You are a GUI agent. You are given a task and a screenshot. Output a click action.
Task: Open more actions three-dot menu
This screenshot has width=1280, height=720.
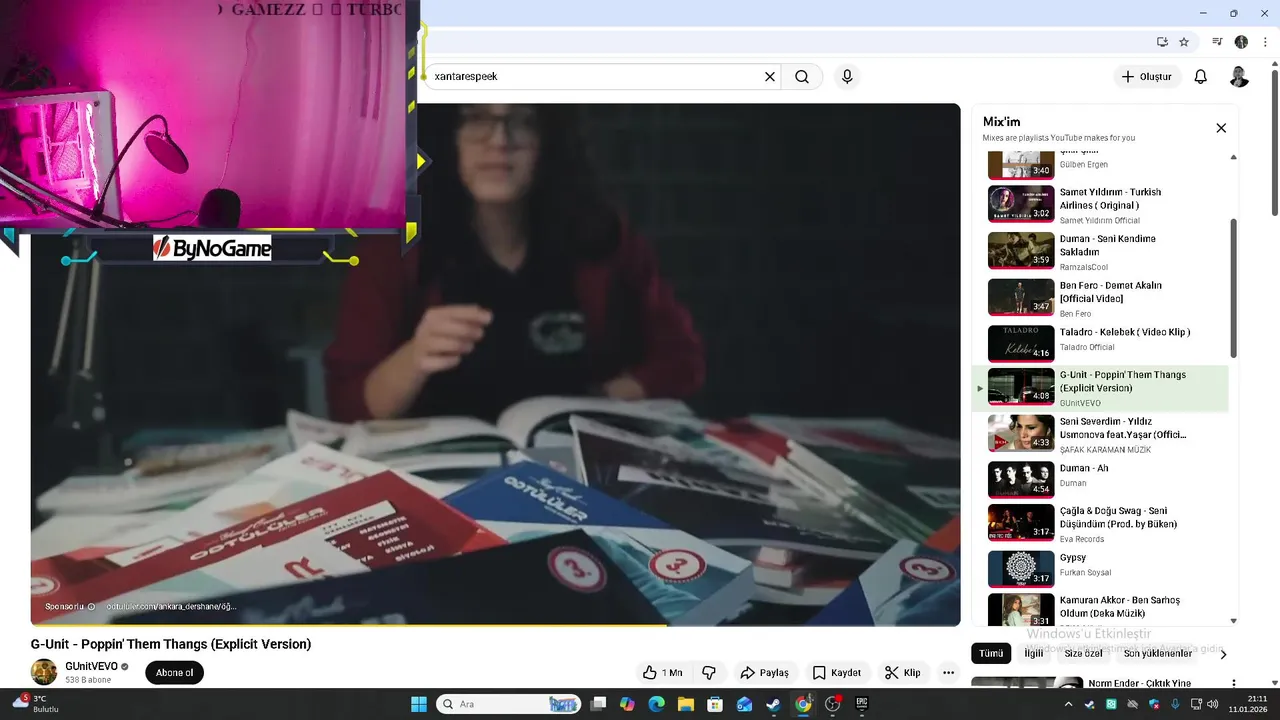click(x=948, y=673)
